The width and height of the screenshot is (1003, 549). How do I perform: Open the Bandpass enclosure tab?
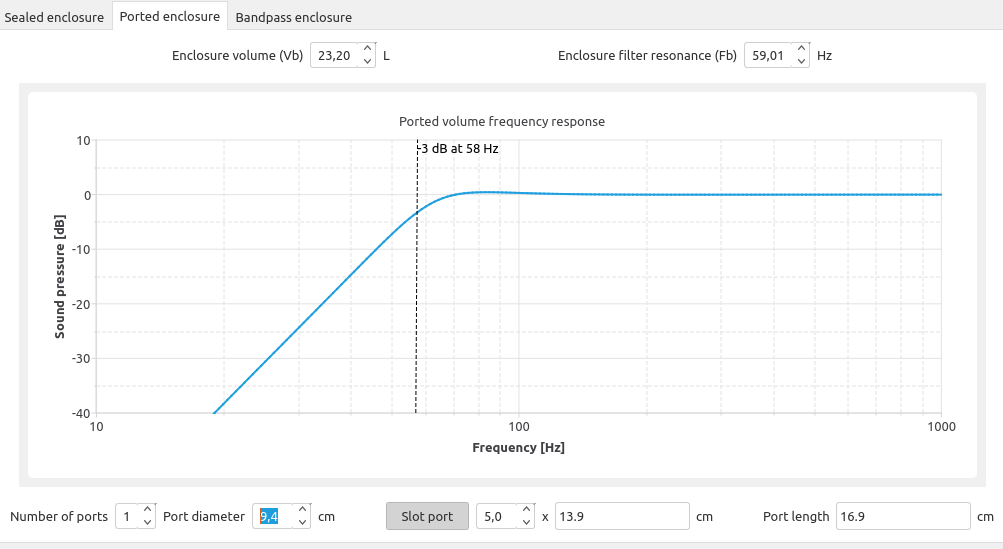coord(294,17)
